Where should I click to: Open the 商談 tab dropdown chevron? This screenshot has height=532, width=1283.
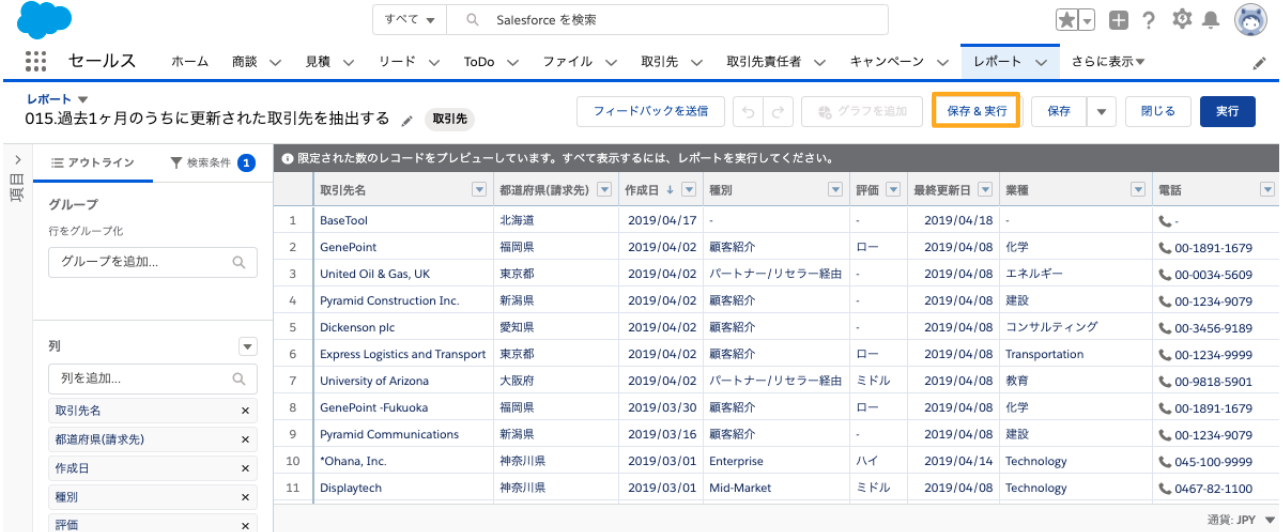[275, 62]
